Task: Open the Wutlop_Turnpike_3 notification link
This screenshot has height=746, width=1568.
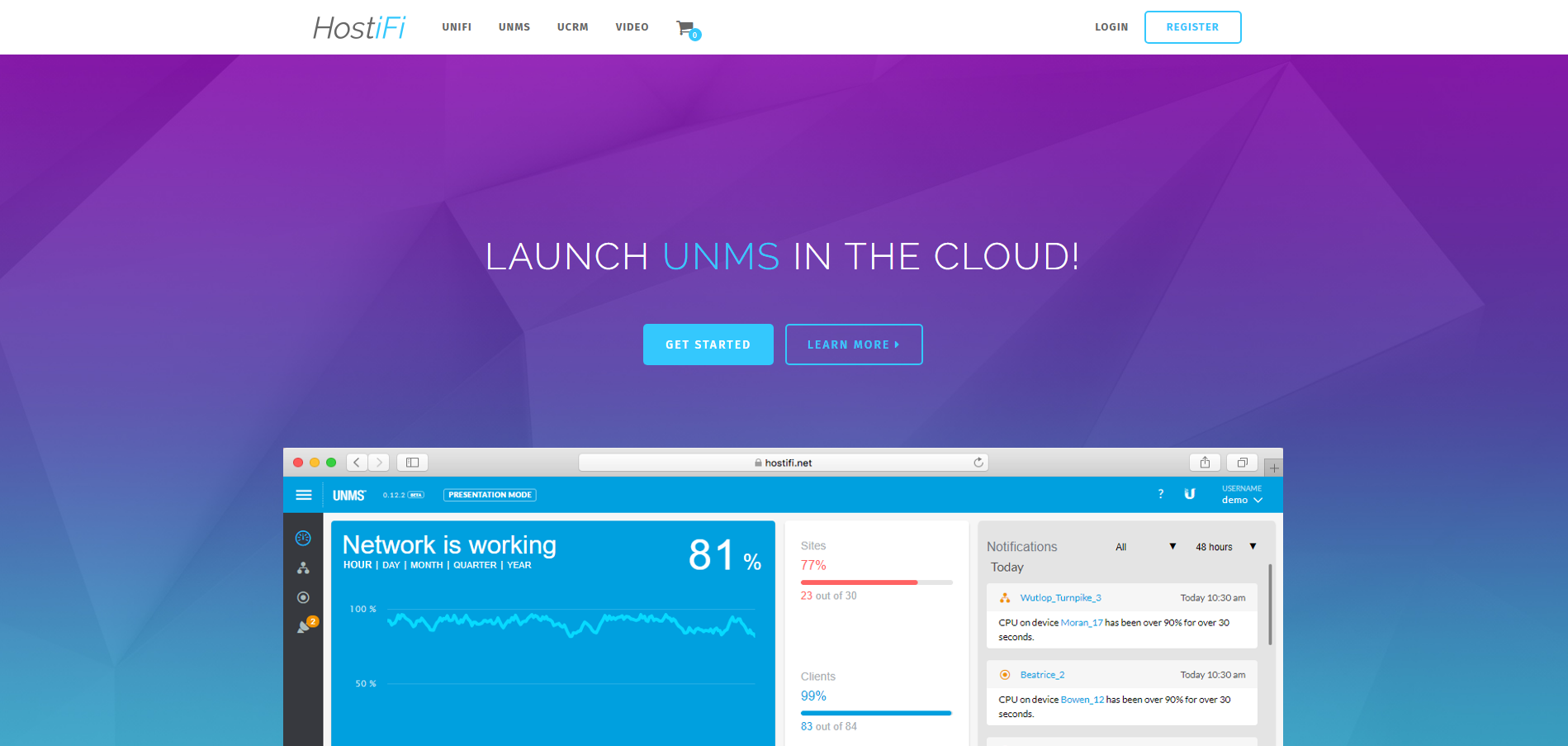Action: [1061, 598]
